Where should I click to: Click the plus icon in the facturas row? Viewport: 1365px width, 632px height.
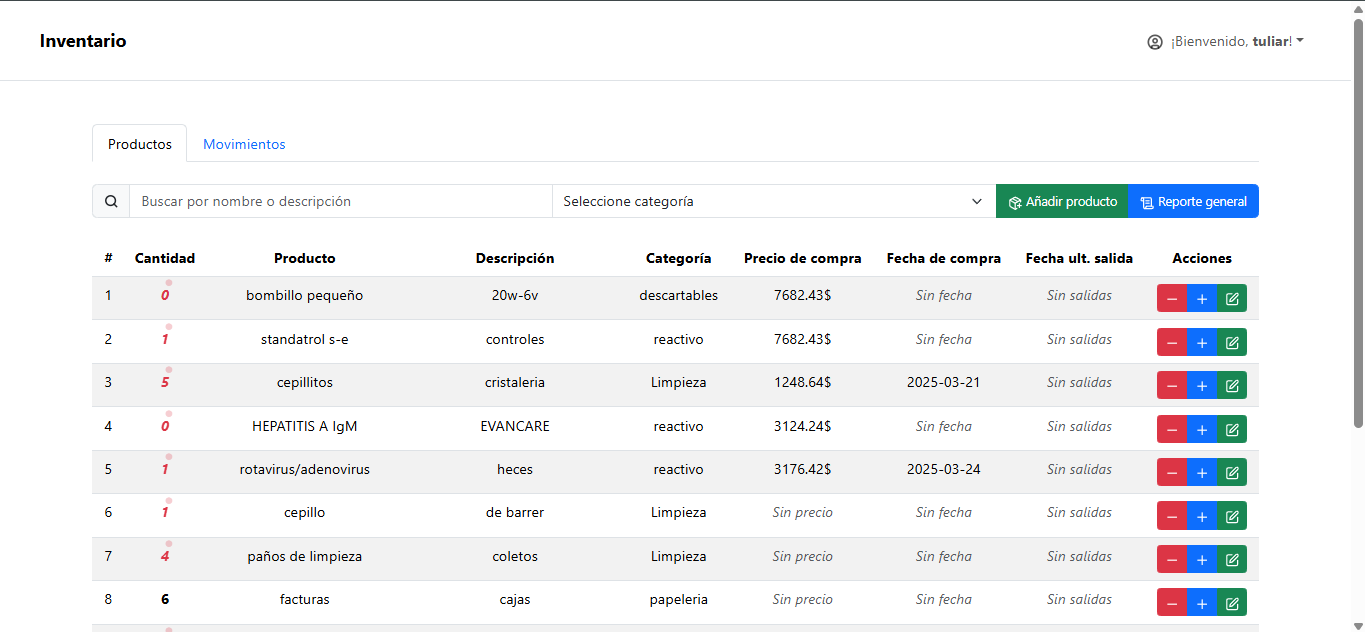(1202, 603)
